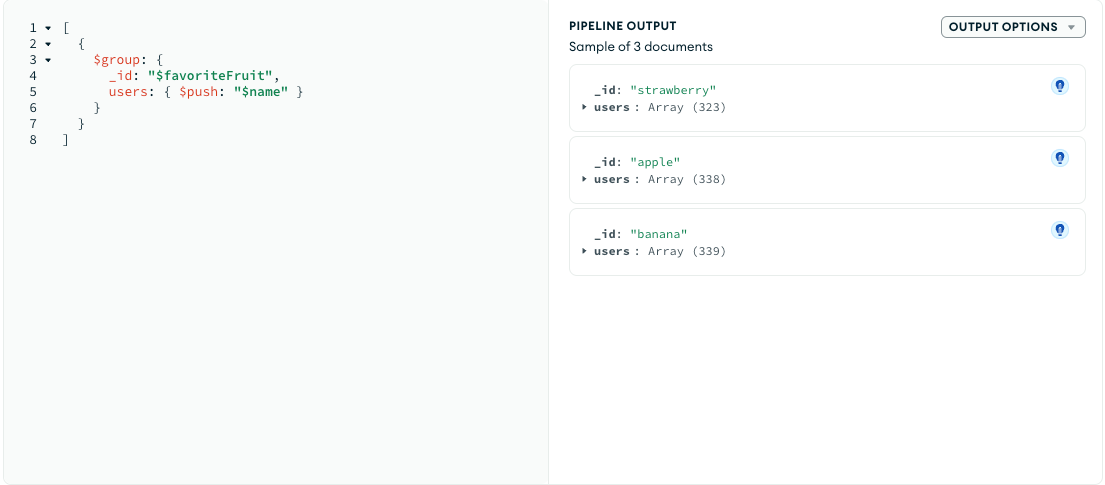
Task: Expand the users array in the strawberry document
Action: pos(585,108)
